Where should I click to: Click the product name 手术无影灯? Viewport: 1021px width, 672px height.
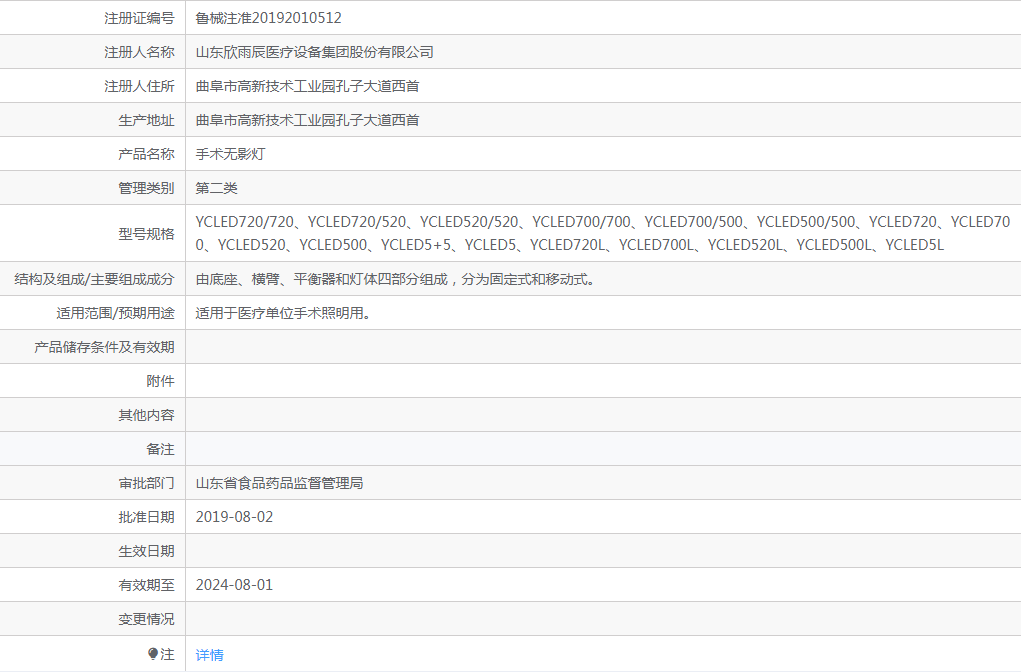(x=230, y=154)
